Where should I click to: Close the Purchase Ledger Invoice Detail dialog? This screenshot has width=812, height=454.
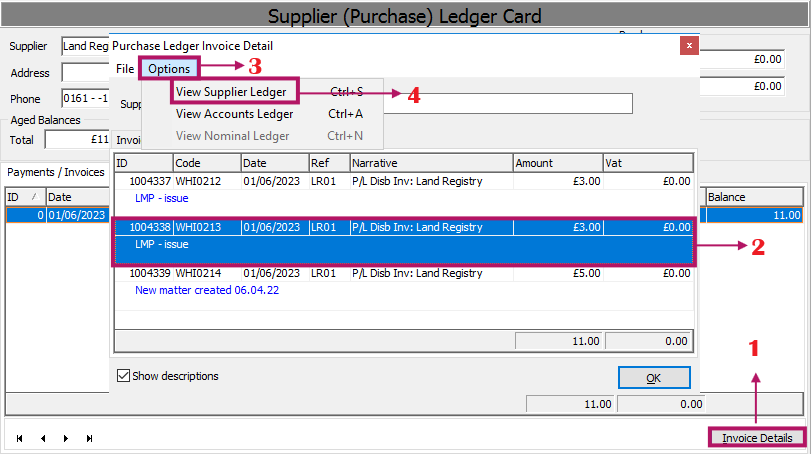click(x=689, y=46)
